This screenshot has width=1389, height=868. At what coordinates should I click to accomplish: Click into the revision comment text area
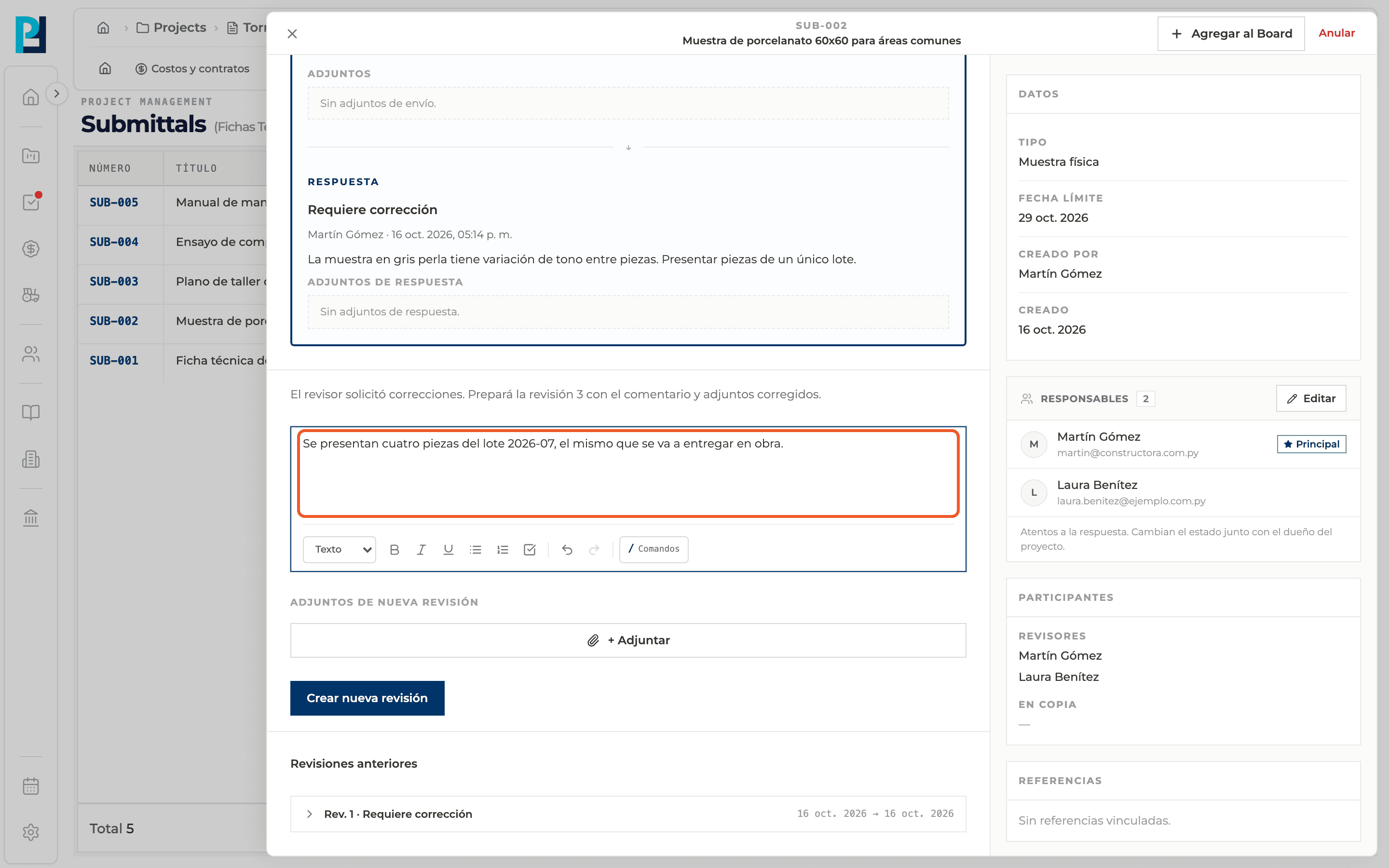click(628, 474)
